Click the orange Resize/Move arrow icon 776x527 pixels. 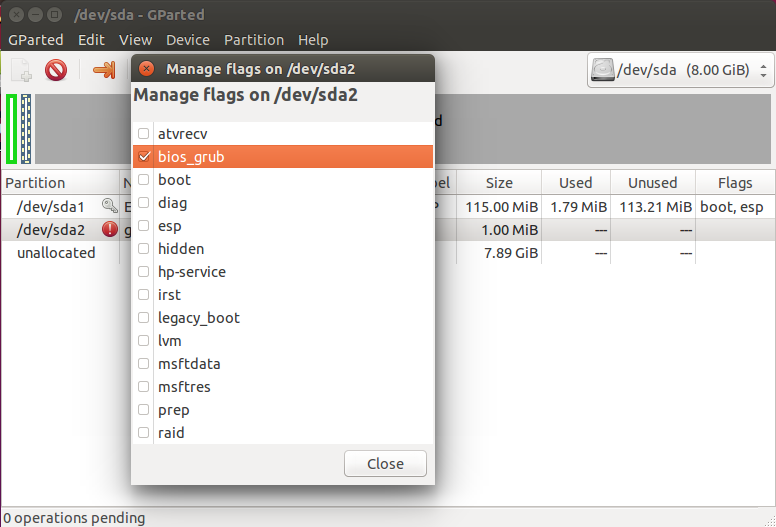[x=103, y=70]
